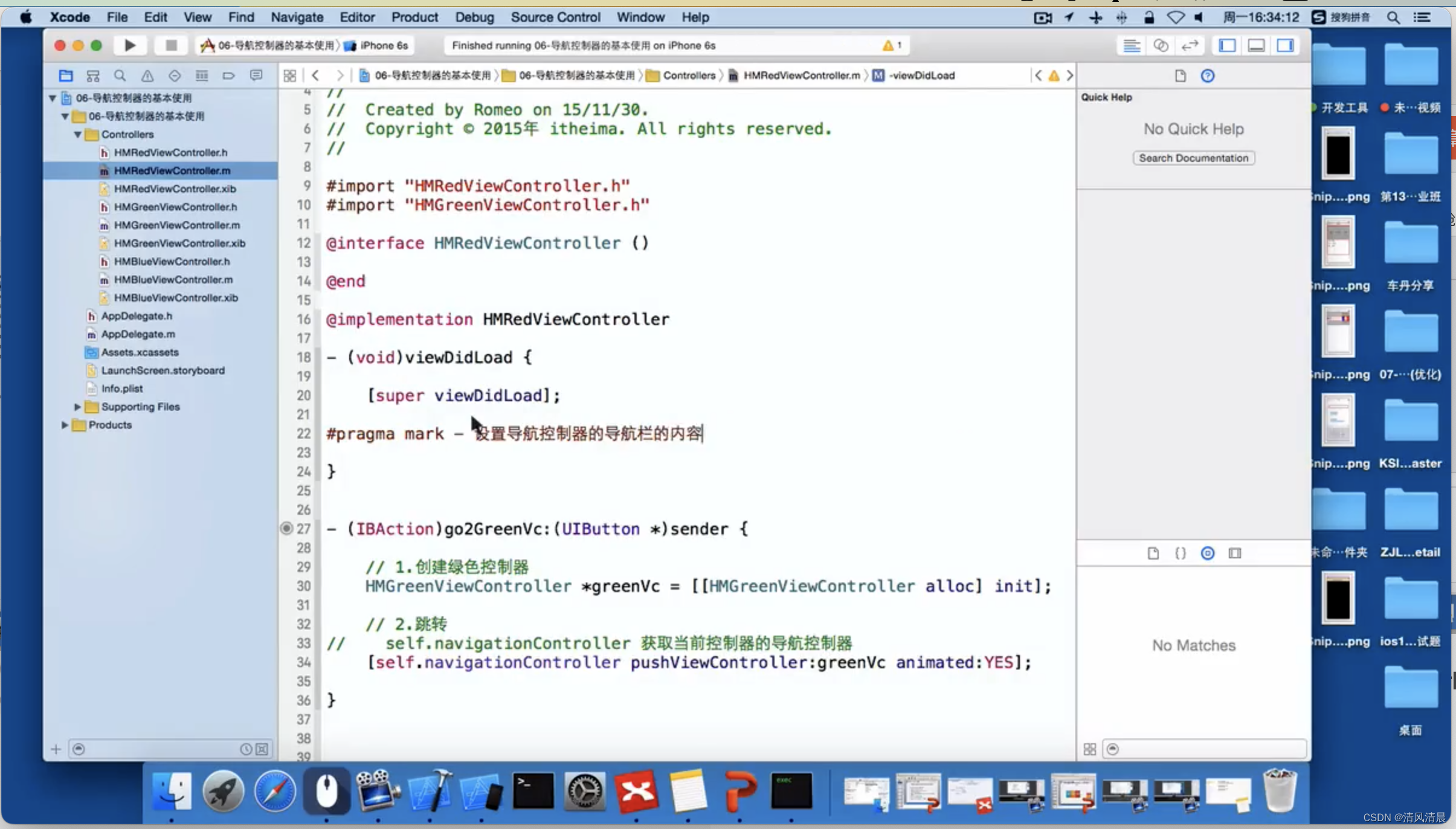Open the Symbol navigator icon
The width and height of the screenshot is (1456, 829).
point(93,76)
